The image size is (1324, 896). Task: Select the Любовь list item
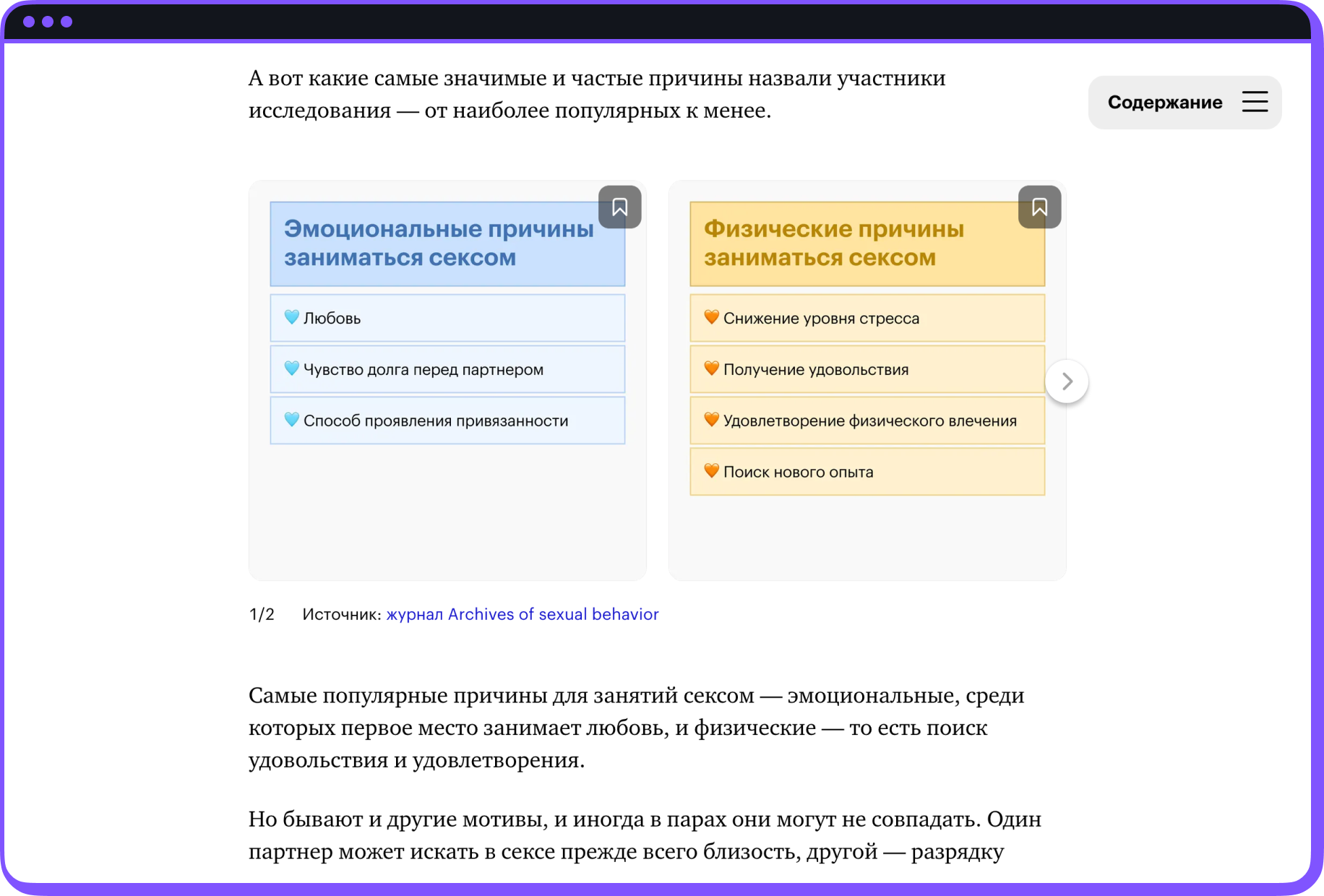point(447,317)
